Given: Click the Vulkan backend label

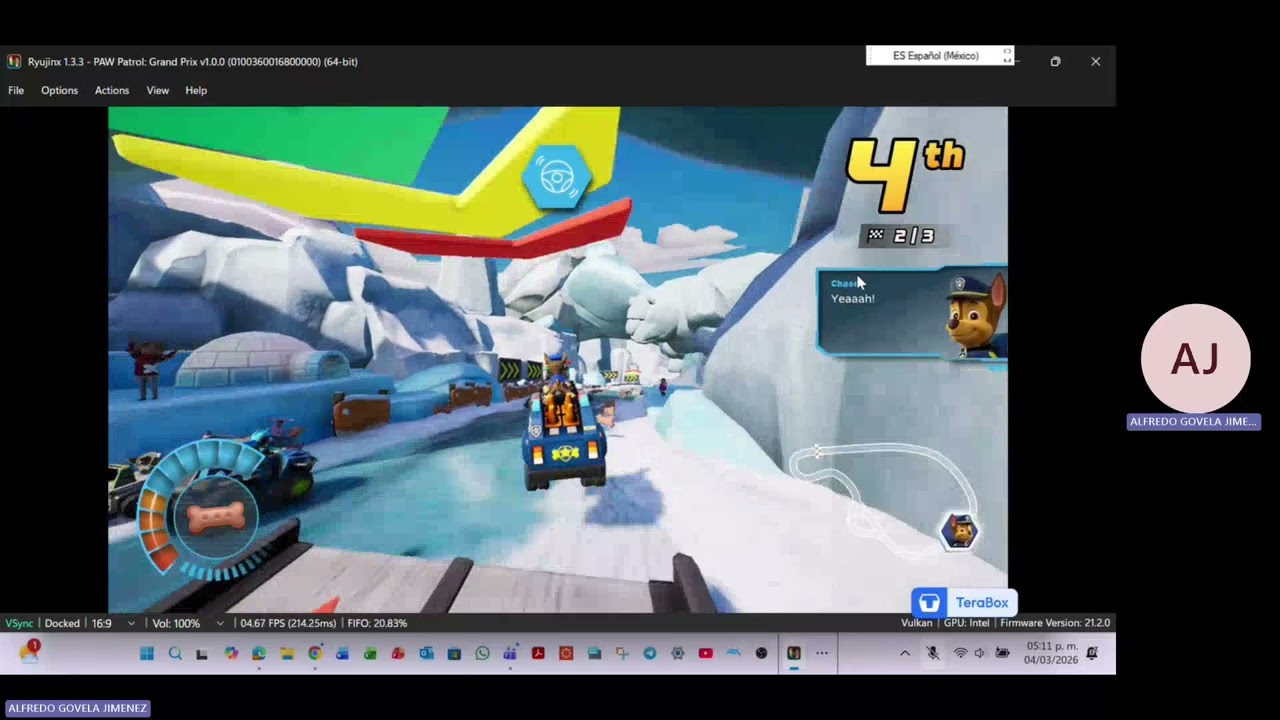Looking at the screenshot, I should (x=916, y=623).
